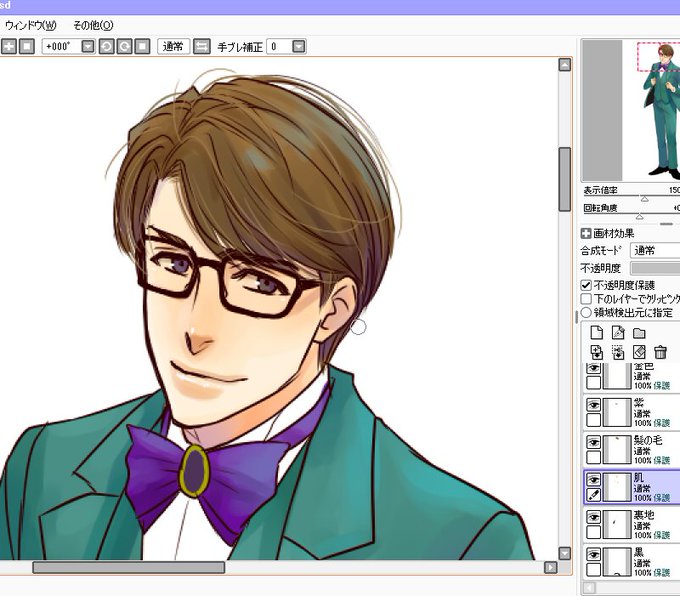Clear the layer with eraser icon
Screen dimensions: 680x596
[x=639, y=352]
